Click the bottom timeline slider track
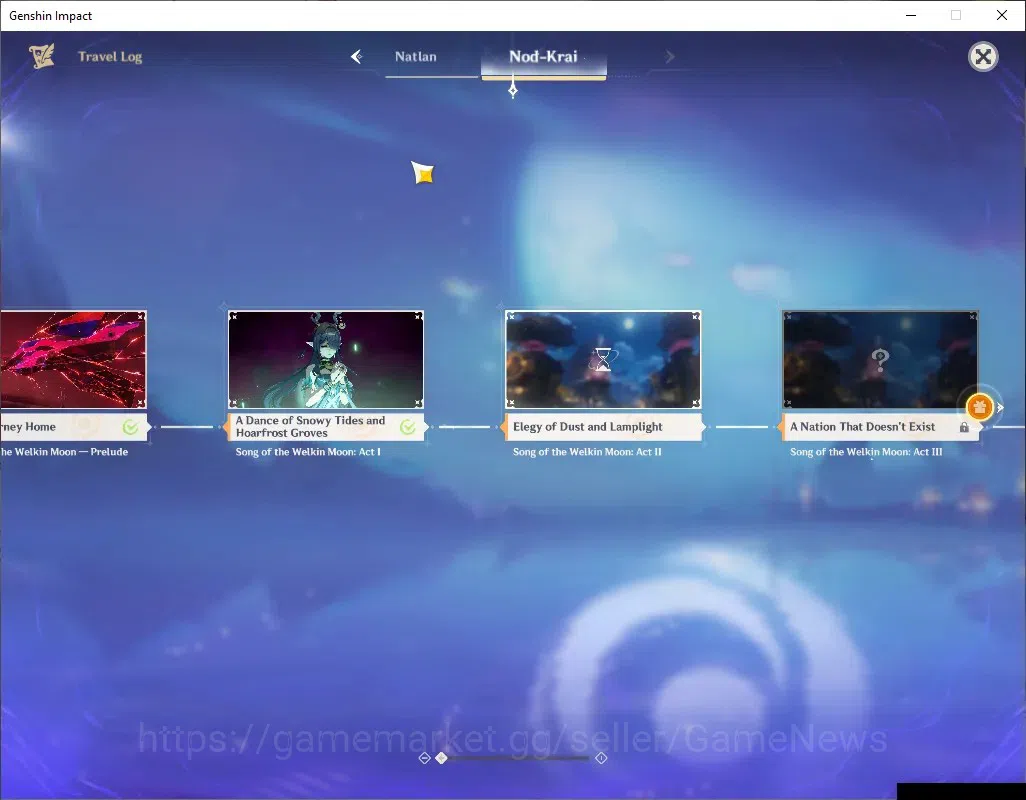 [515, 758]
